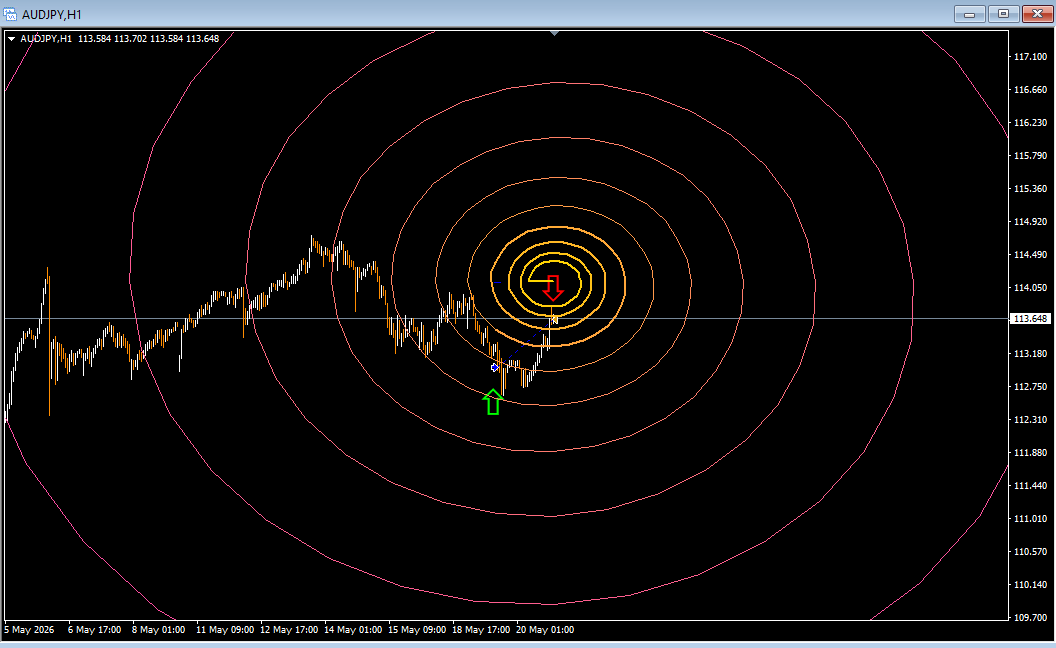Click the 112.310 price scale label
The height and width of the screenshot is (648, 1056).
click(1030, 420)
